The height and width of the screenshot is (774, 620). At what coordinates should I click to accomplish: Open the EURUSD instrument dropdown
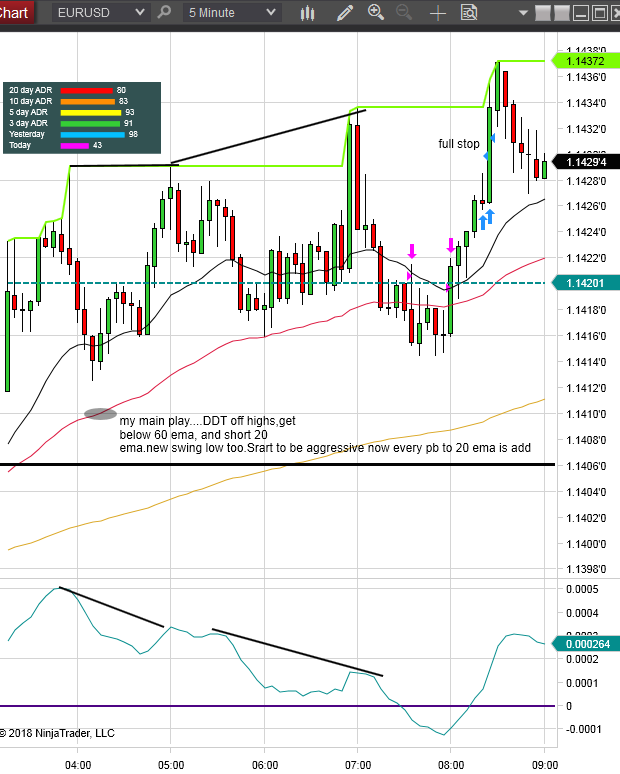100,13
